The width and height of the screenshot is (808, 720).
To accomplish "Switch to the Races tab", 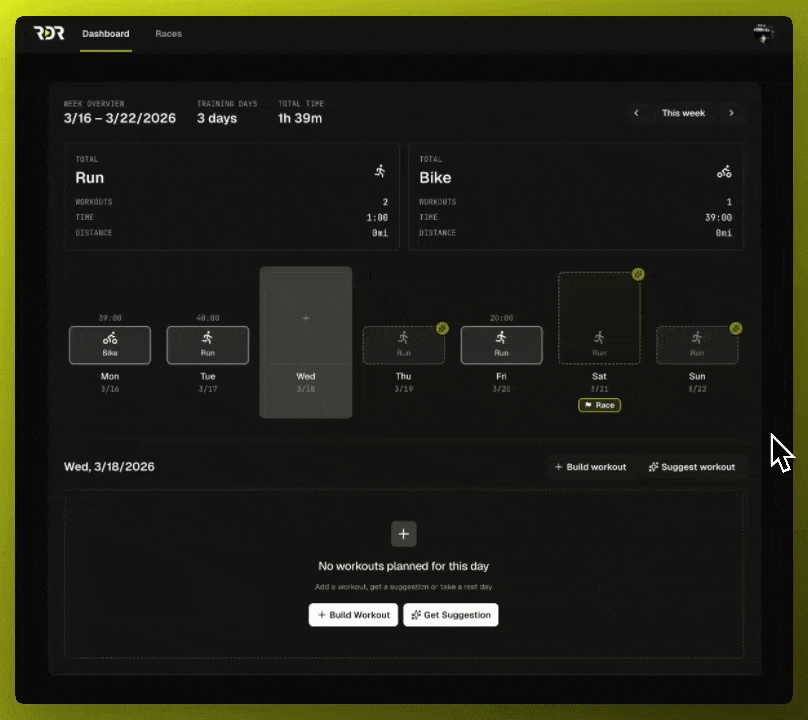I will pyautogui.click(x=168, y=33).
